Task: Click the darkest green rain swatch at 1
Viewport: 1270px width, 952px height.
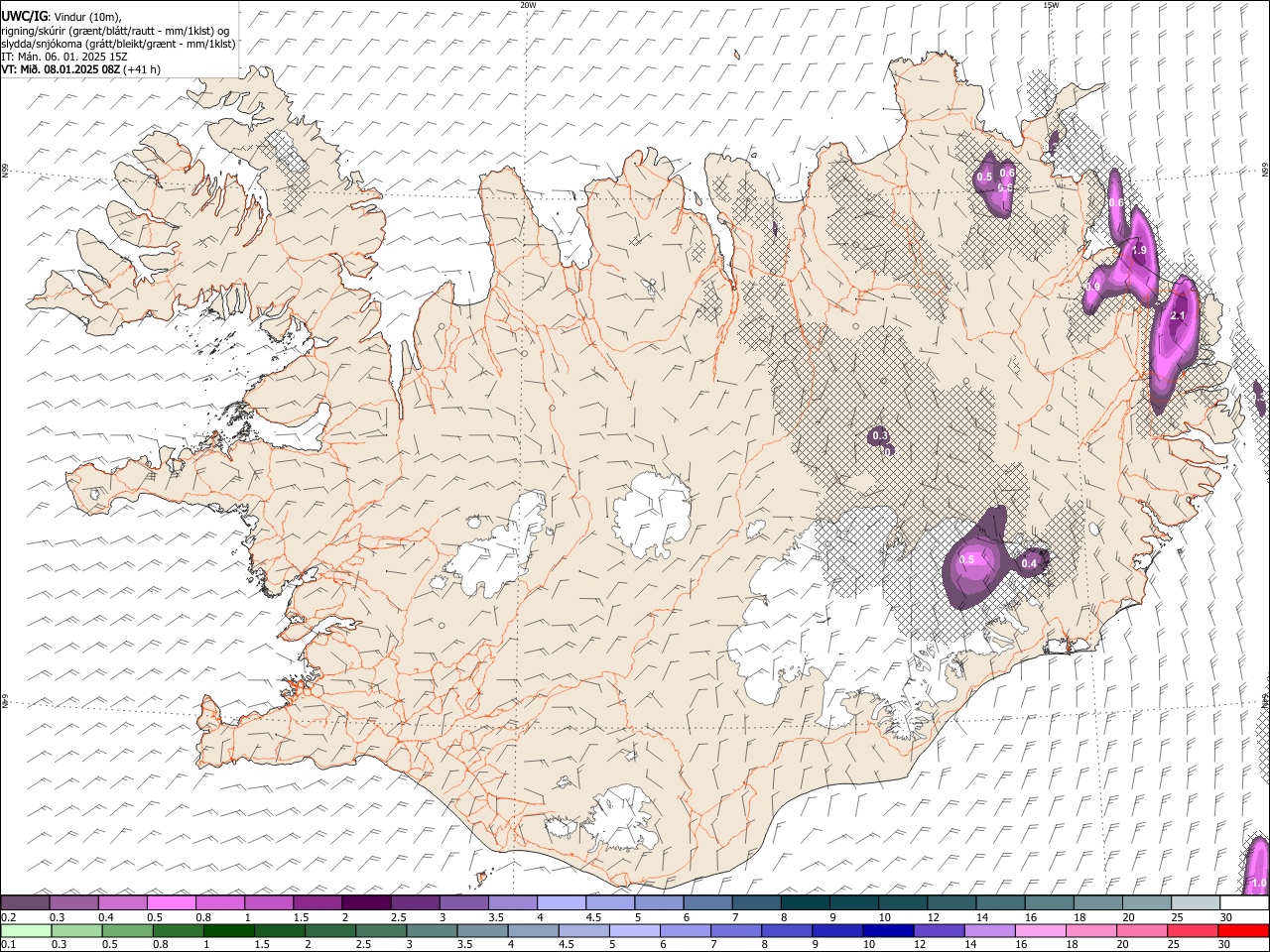Action: [x=228, y=931]
